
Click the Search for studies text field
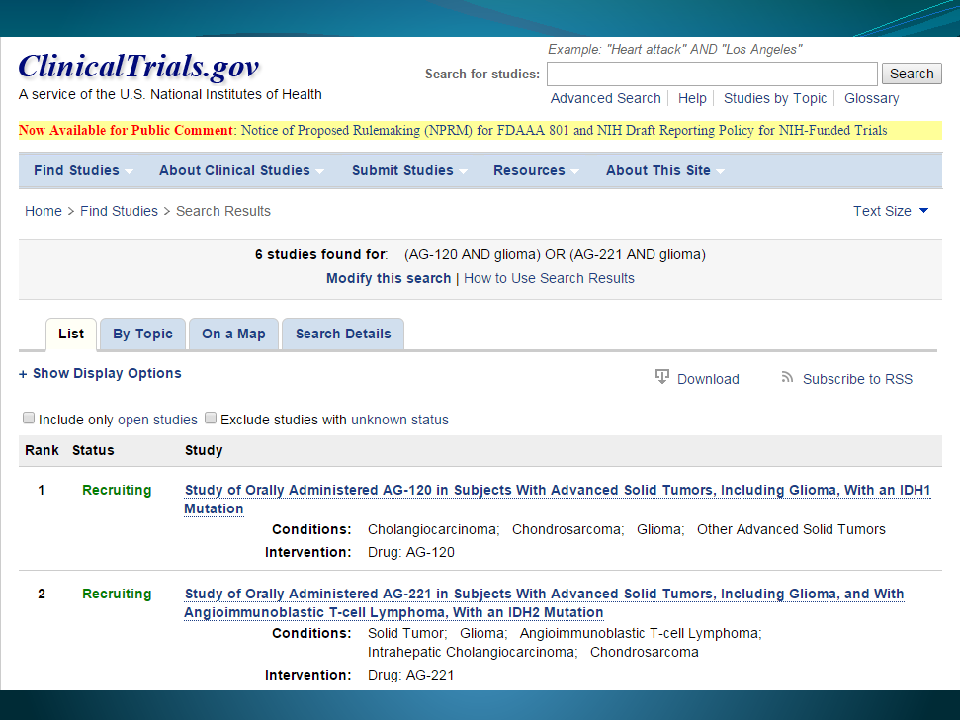[x=712, y=74]
